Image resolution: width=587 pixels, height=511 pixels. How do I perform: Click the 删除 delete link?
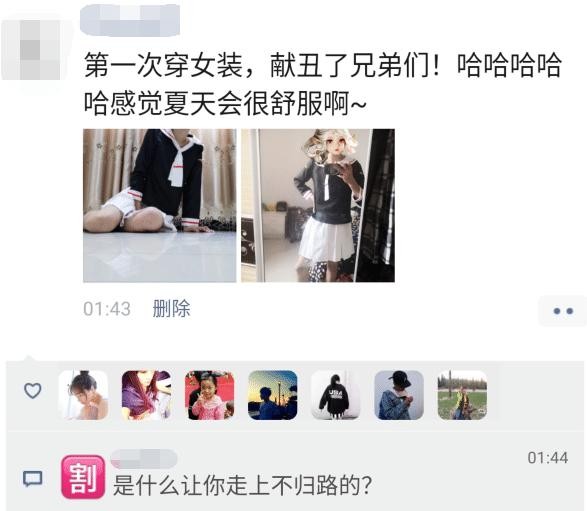point(171,309)
